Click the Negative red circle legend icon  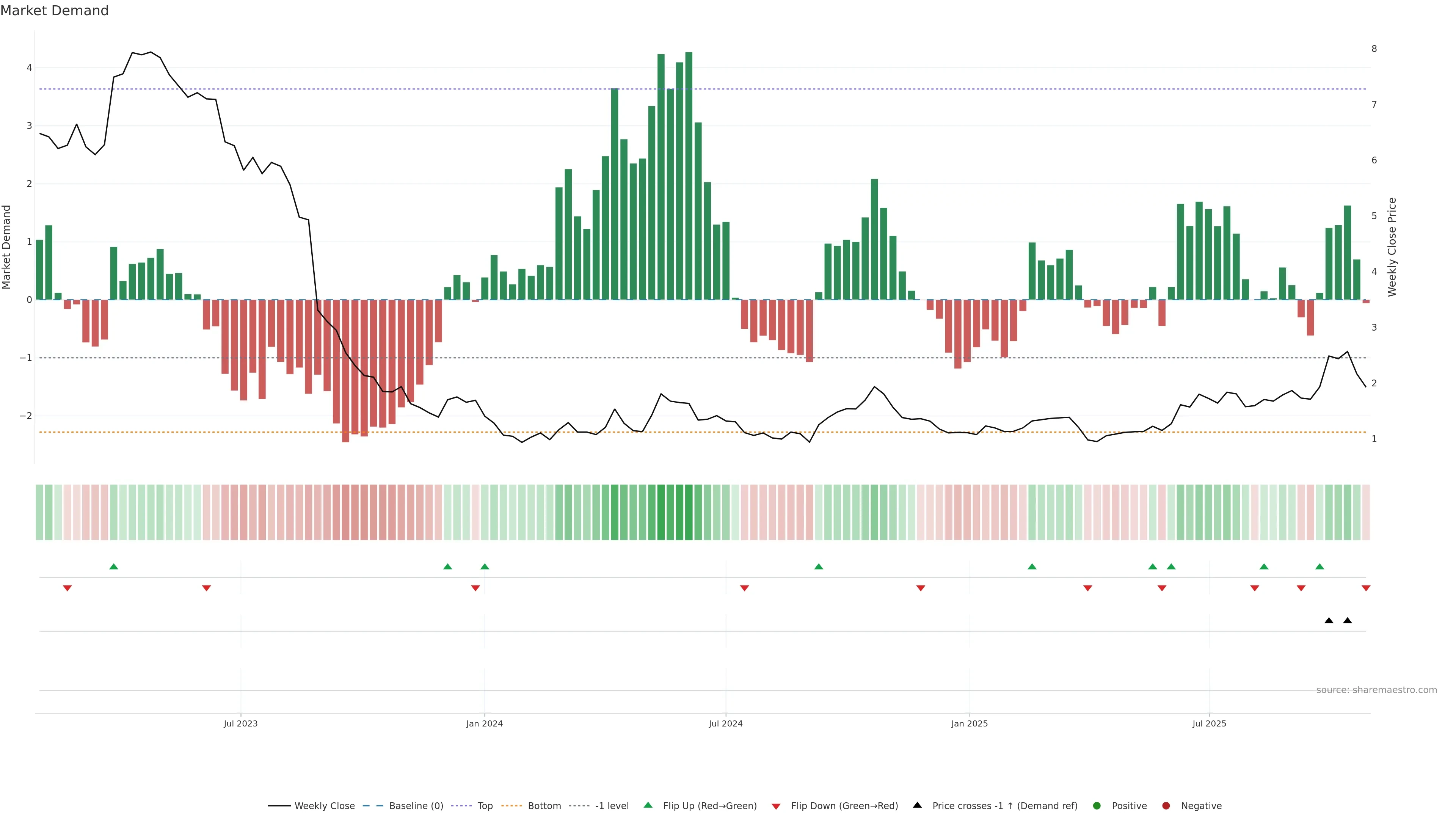(x=1166, y=806)
